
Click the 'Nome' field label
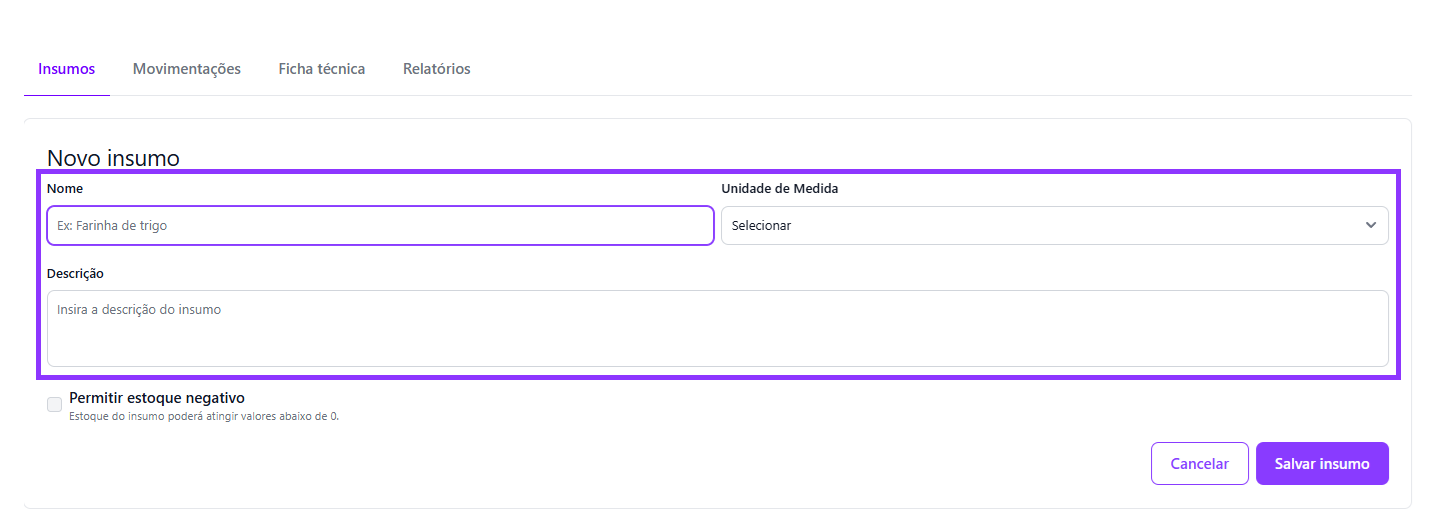65,188
